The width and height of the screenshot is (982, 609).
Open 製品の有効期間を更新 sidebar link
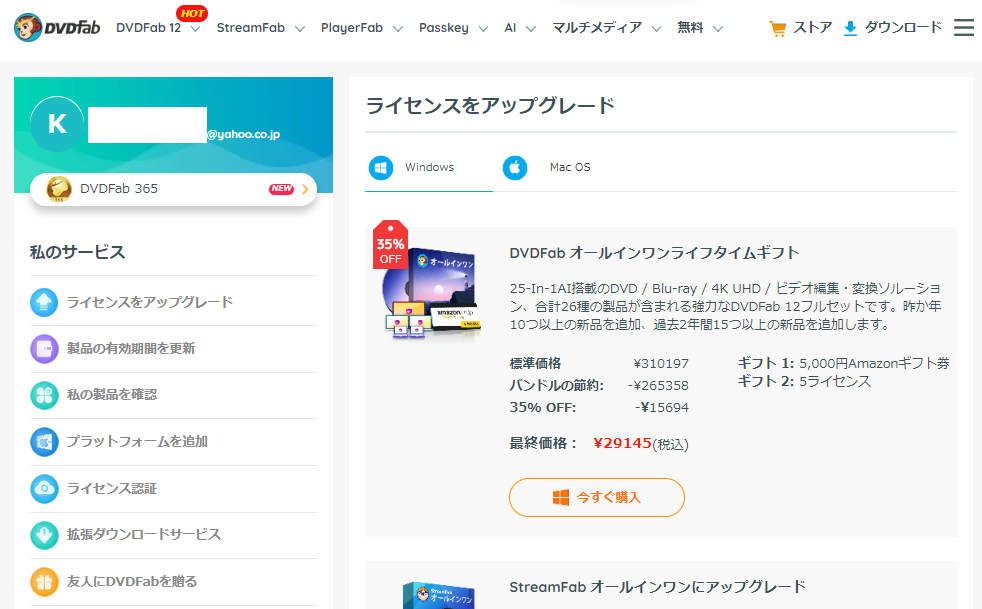(131, 348)
